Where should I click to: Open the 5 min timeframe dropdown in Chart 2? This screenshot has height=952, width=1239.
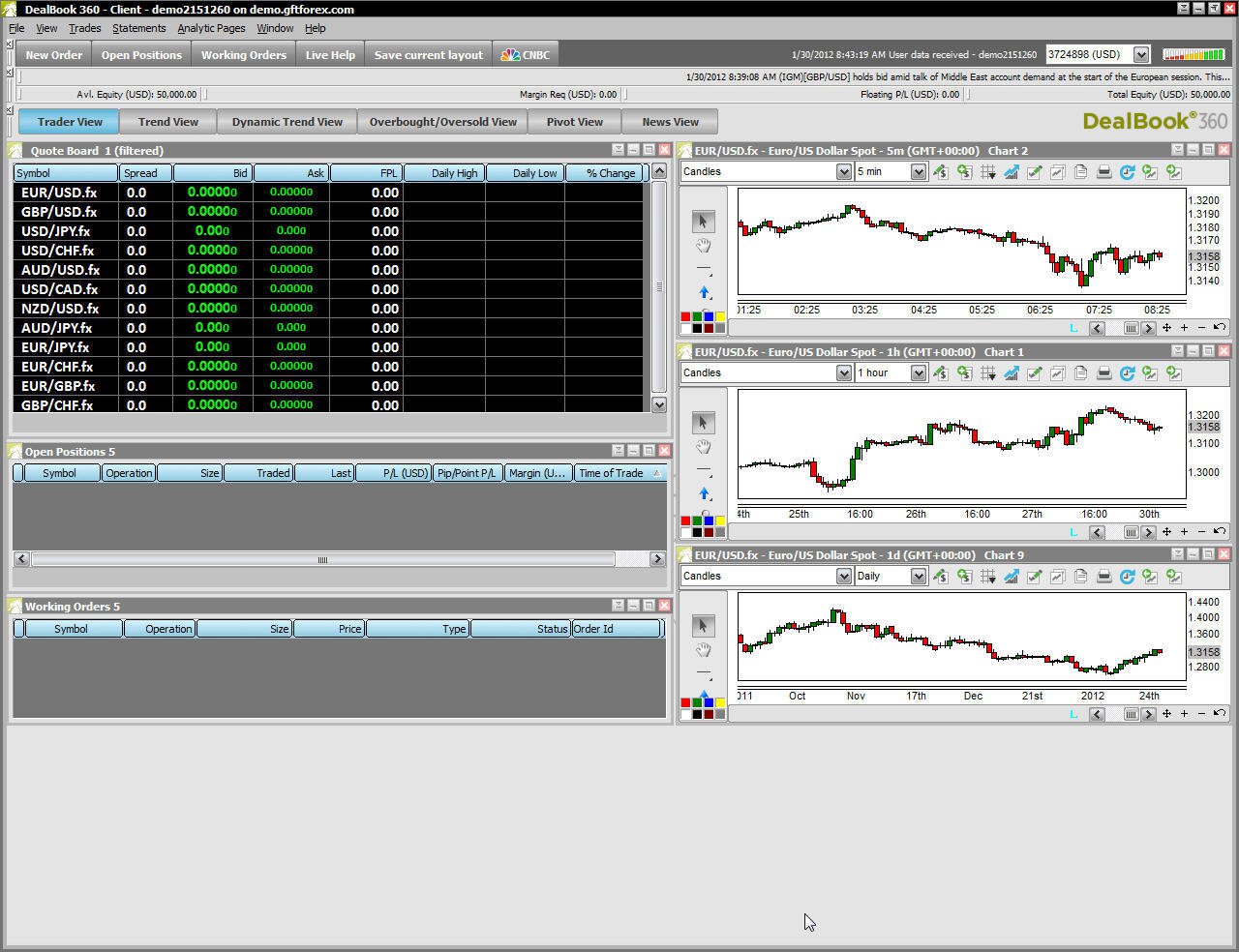pos(918,172)
